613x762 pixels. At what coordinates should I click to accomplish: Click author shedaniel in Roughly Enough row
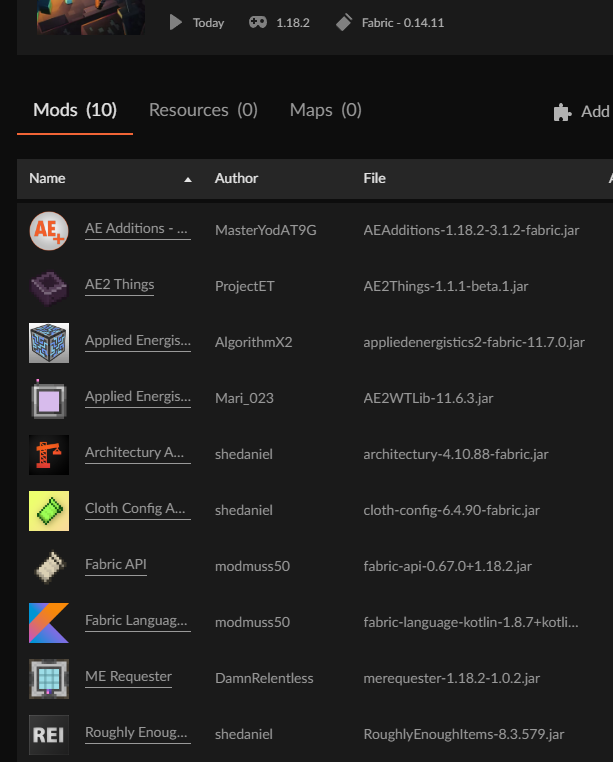point(244,734)
